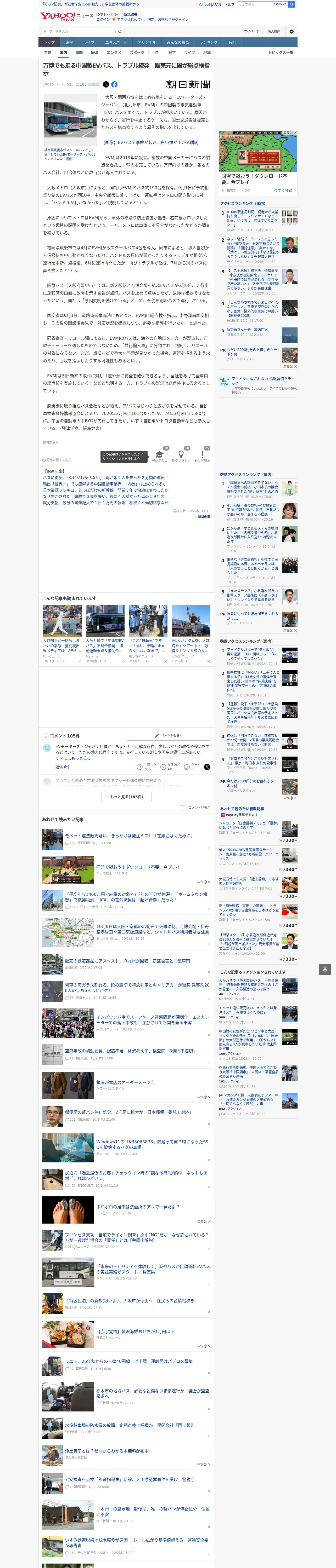
Task: Open the JALxガンダム thumbnail article
Action: click(x=191, y=621)
